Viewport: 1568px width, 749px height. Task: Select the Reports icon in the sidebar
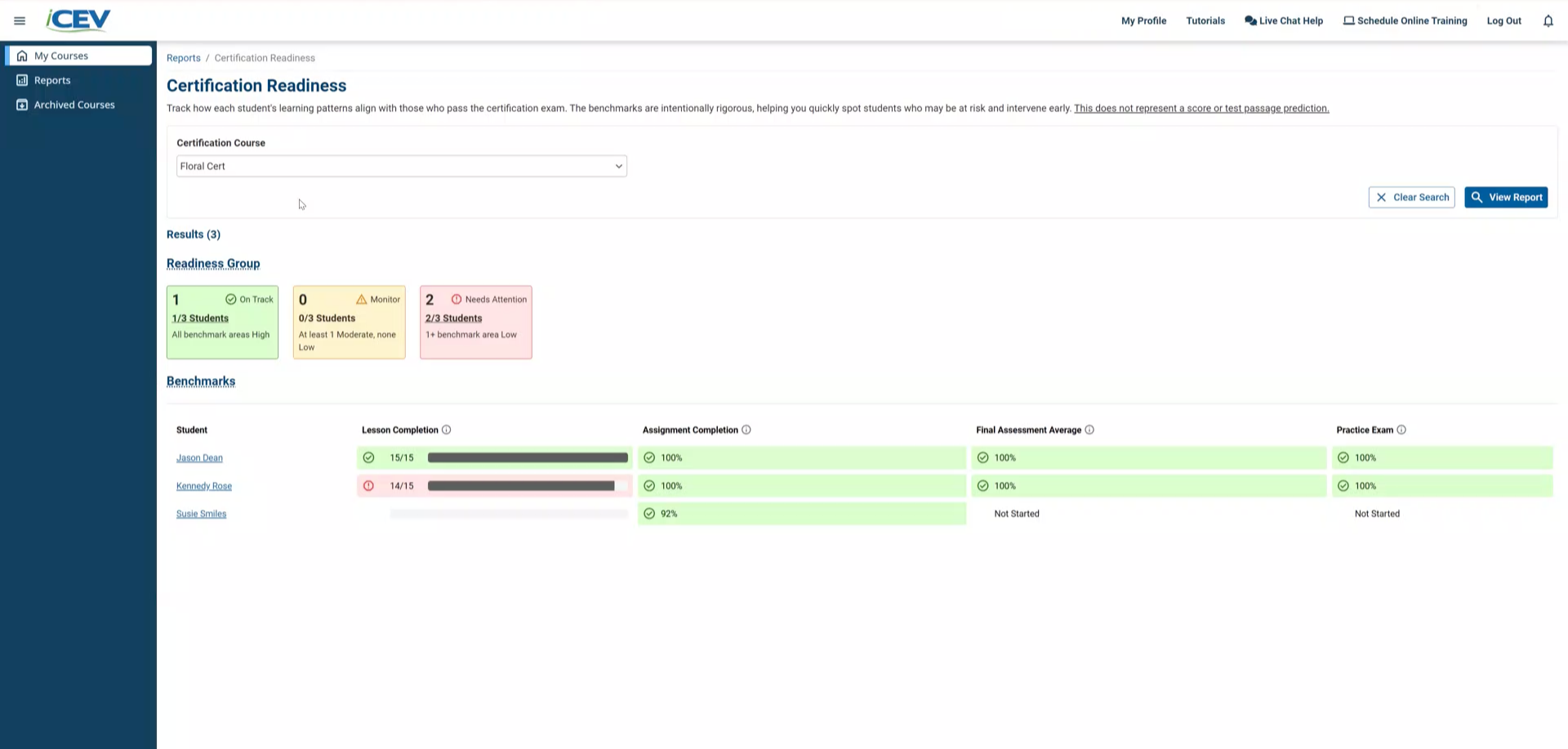[20, 79]
